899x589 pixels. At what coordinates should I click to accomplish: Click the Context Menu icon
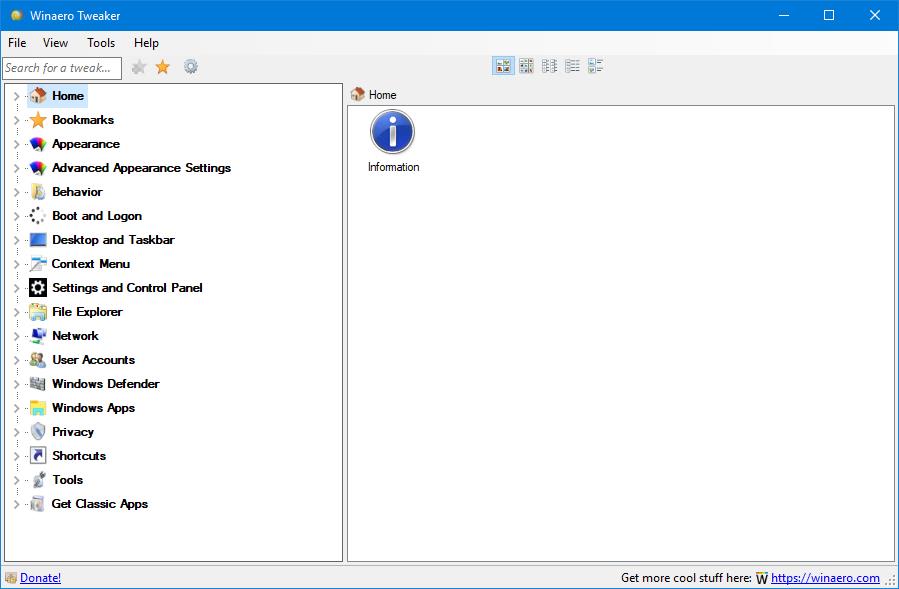[38, 264]
